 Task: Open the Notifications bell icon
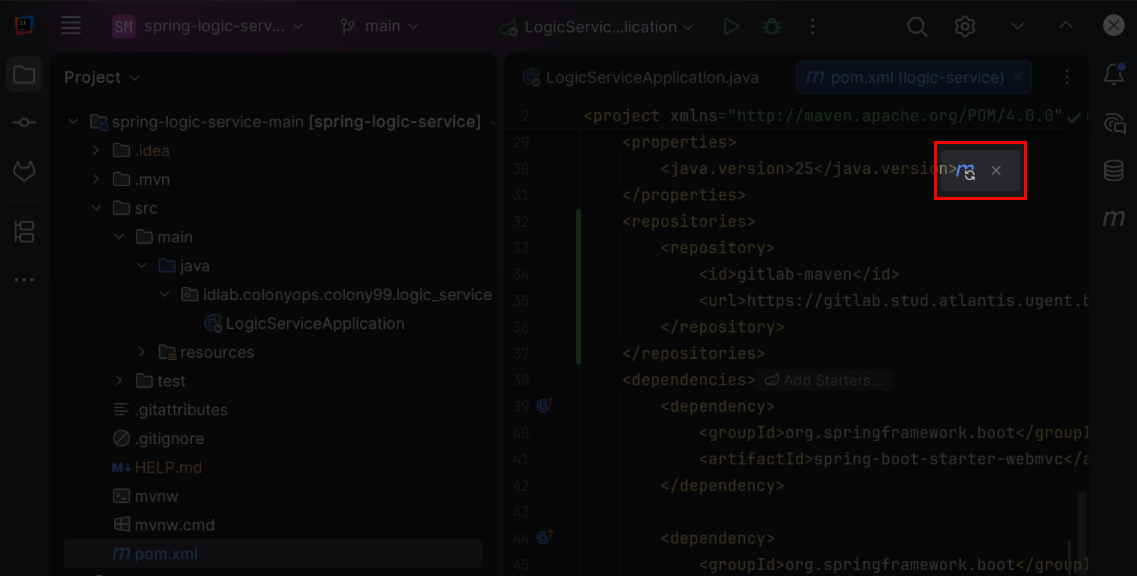(1114, 74)
